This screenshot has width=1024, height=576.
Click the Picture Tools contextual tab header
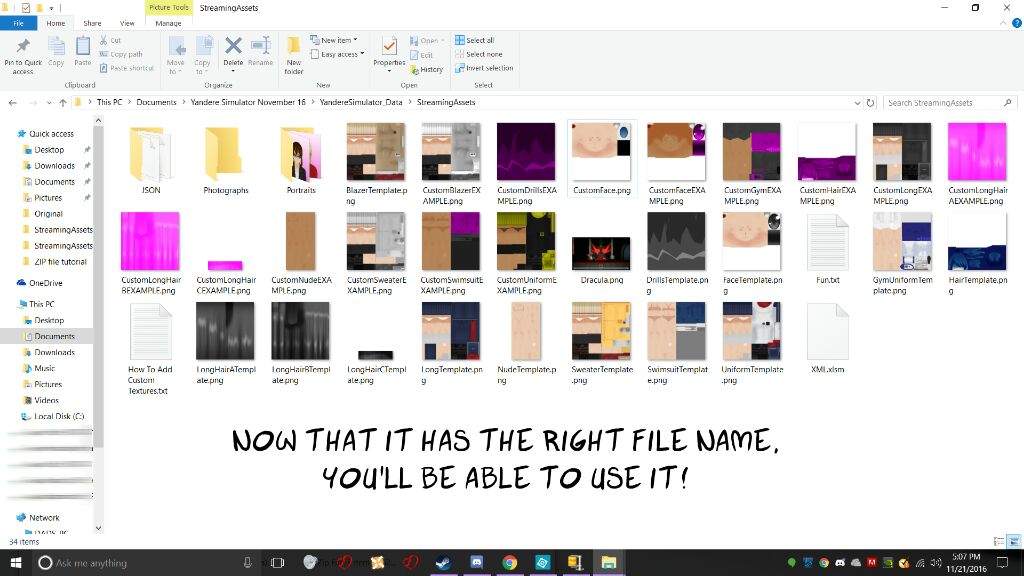click(x=168, y=7)
